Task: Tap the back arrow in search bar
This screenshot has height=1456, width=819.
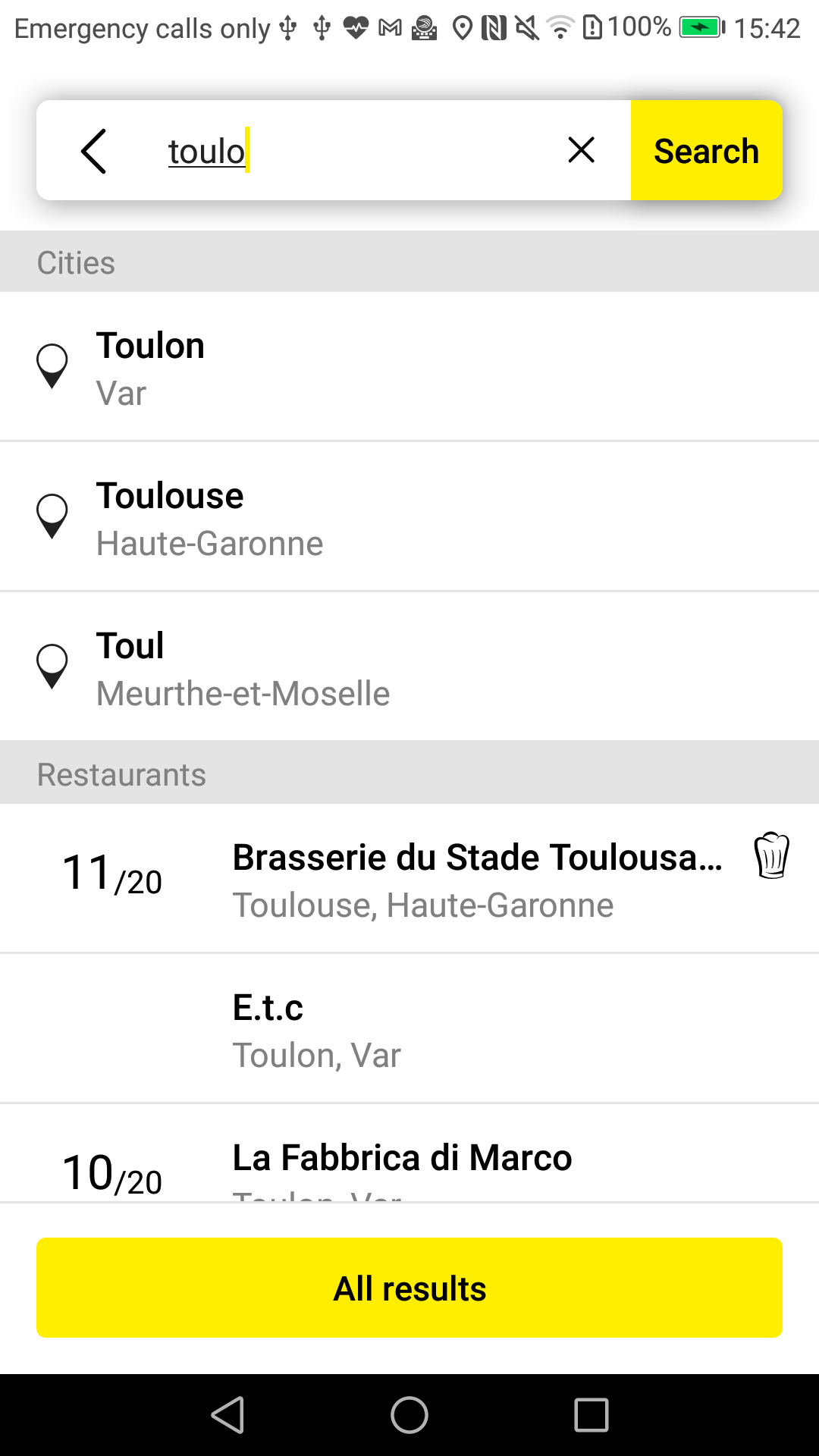Action: pyautogui.click(x=93, y=151)
